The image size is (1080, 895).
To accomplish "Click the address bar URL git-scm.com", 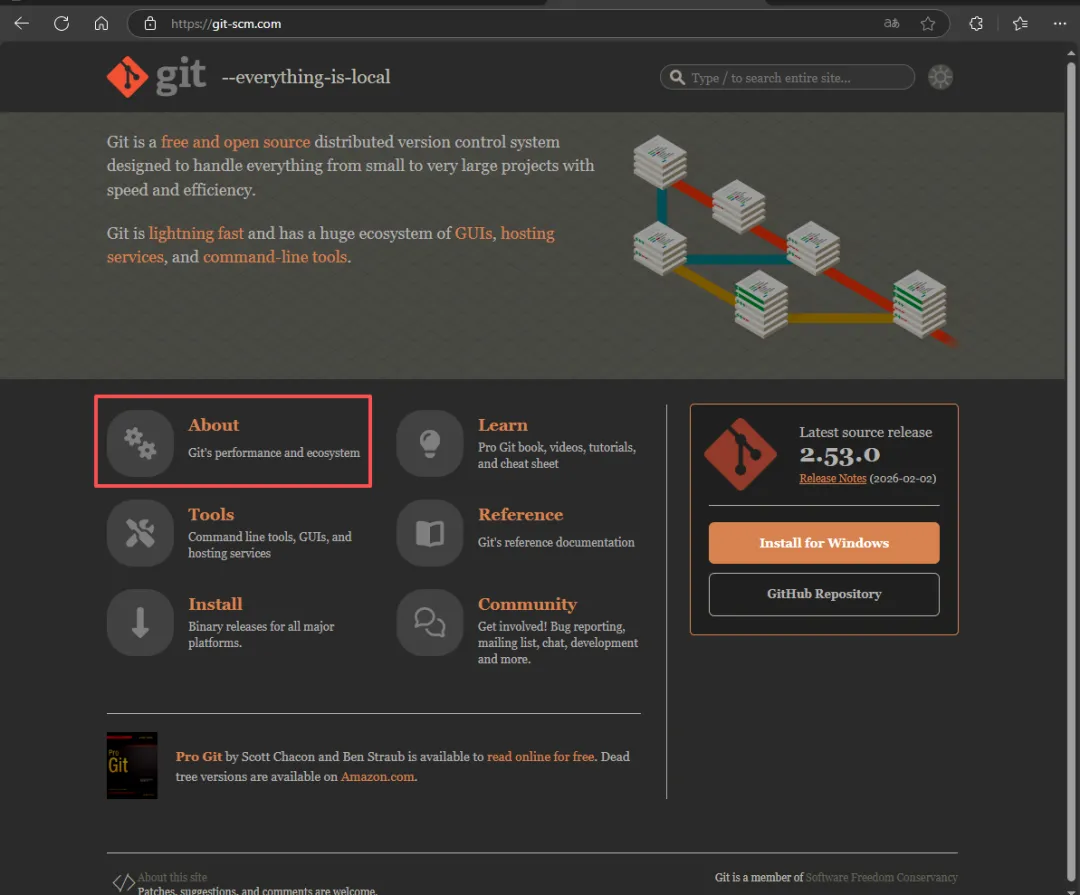I will coord(226,23).
